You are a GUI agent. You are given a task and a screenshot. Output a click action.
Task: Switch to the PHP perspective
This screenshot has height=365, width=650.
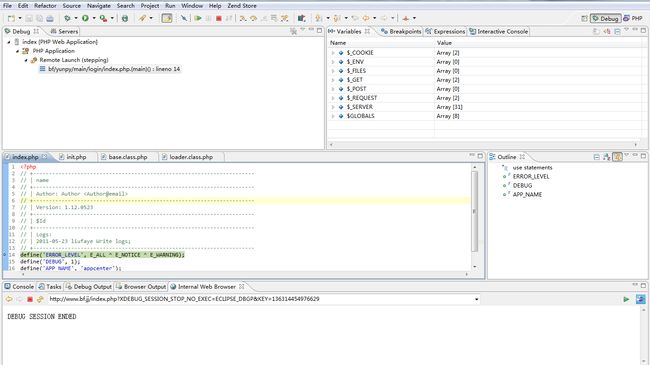point(633,18)
